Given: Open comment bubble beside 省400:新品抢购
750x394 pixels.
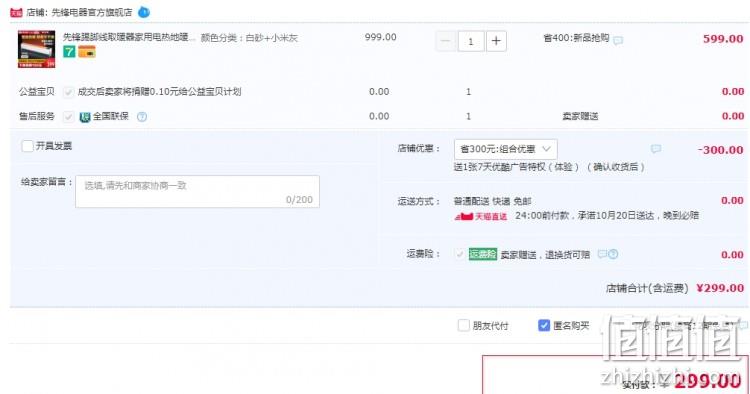Looking at the screenshot, I should pos(618,40).
